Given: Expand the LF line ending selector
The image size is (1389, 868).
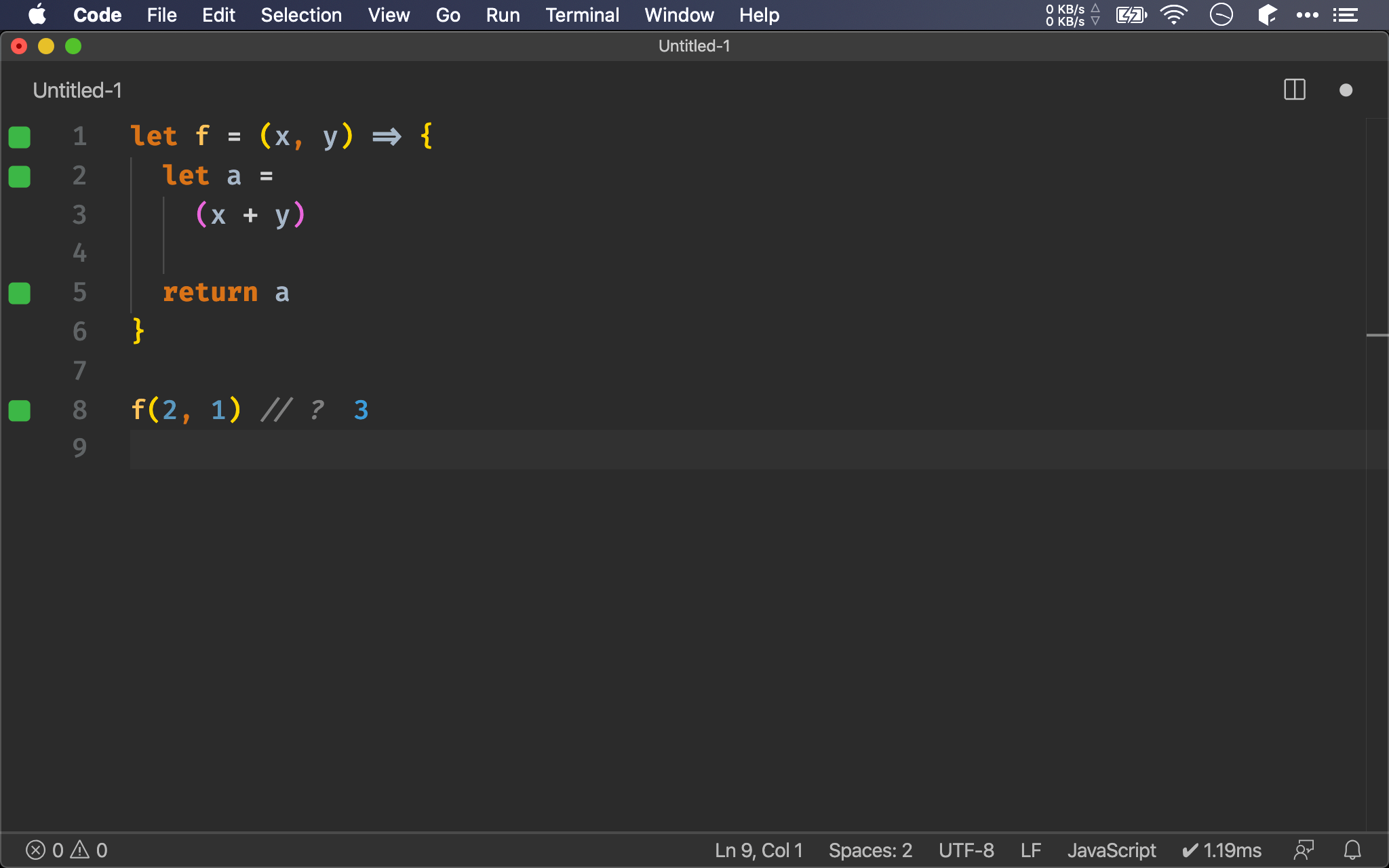Looking at the screenshot, I should click(x=1031, y=849).
